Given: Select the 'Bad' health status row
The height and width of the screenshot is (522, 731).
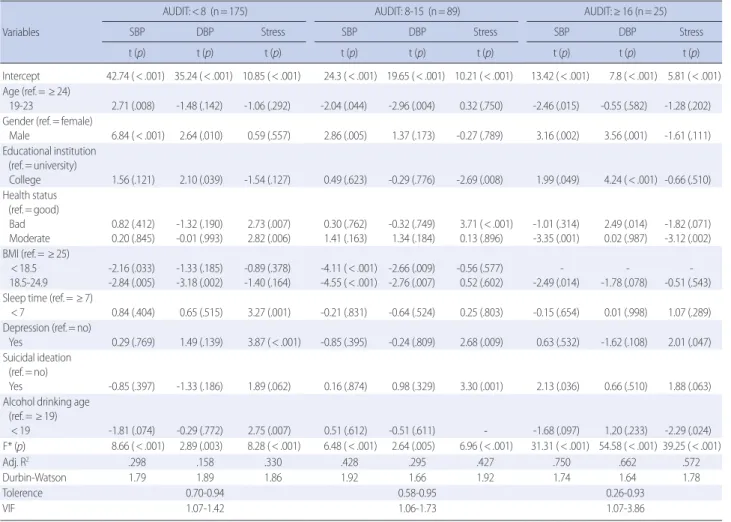Looking at the screenshot, I should [x=17, y=224].
